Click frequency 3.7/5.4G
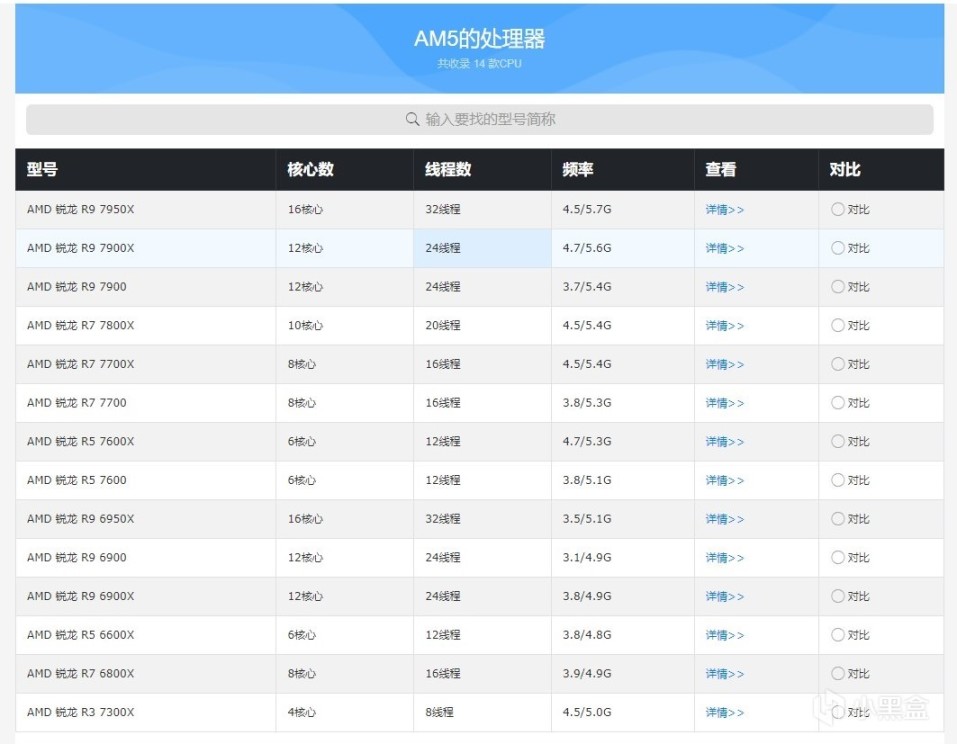Image resolution: width=957 pixels, height=744 pixels. tap(587, 287)
